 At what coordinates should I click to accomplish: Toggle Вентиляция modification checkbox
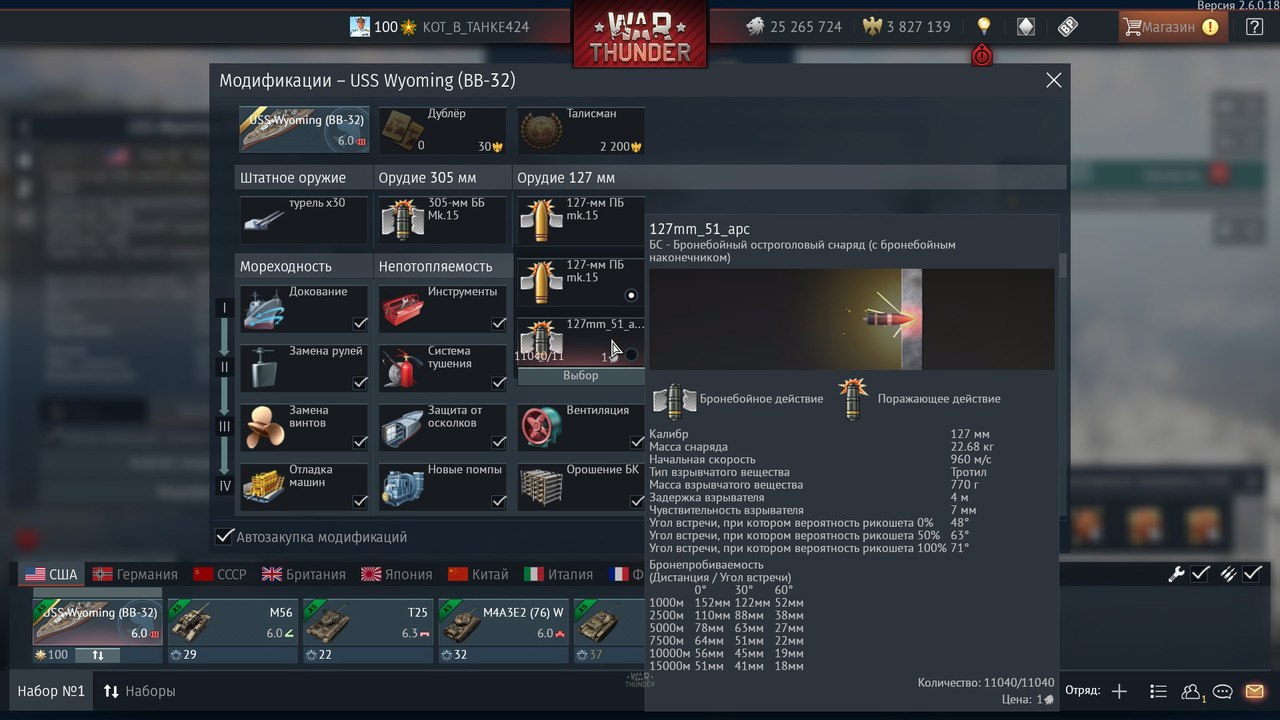(x=636, y=442)
